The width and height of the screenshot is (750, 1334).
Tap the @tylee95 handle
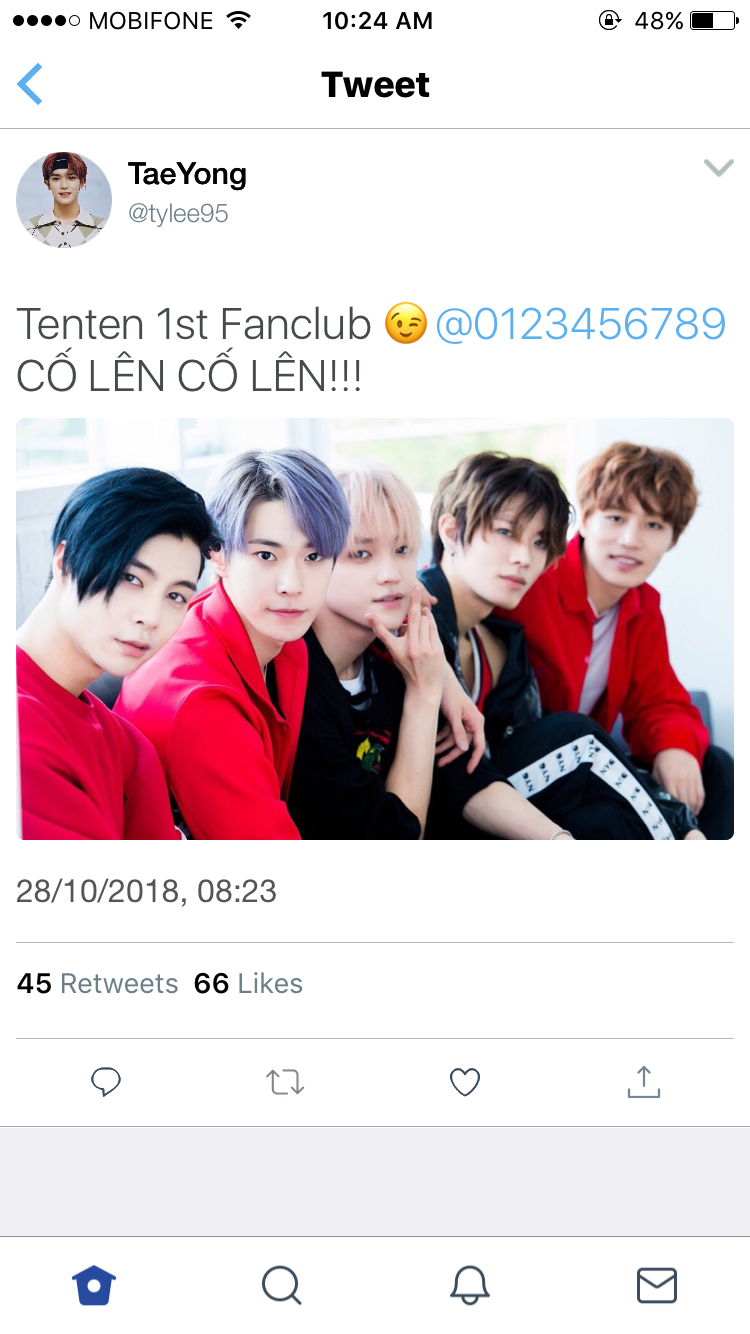[178, 213]
